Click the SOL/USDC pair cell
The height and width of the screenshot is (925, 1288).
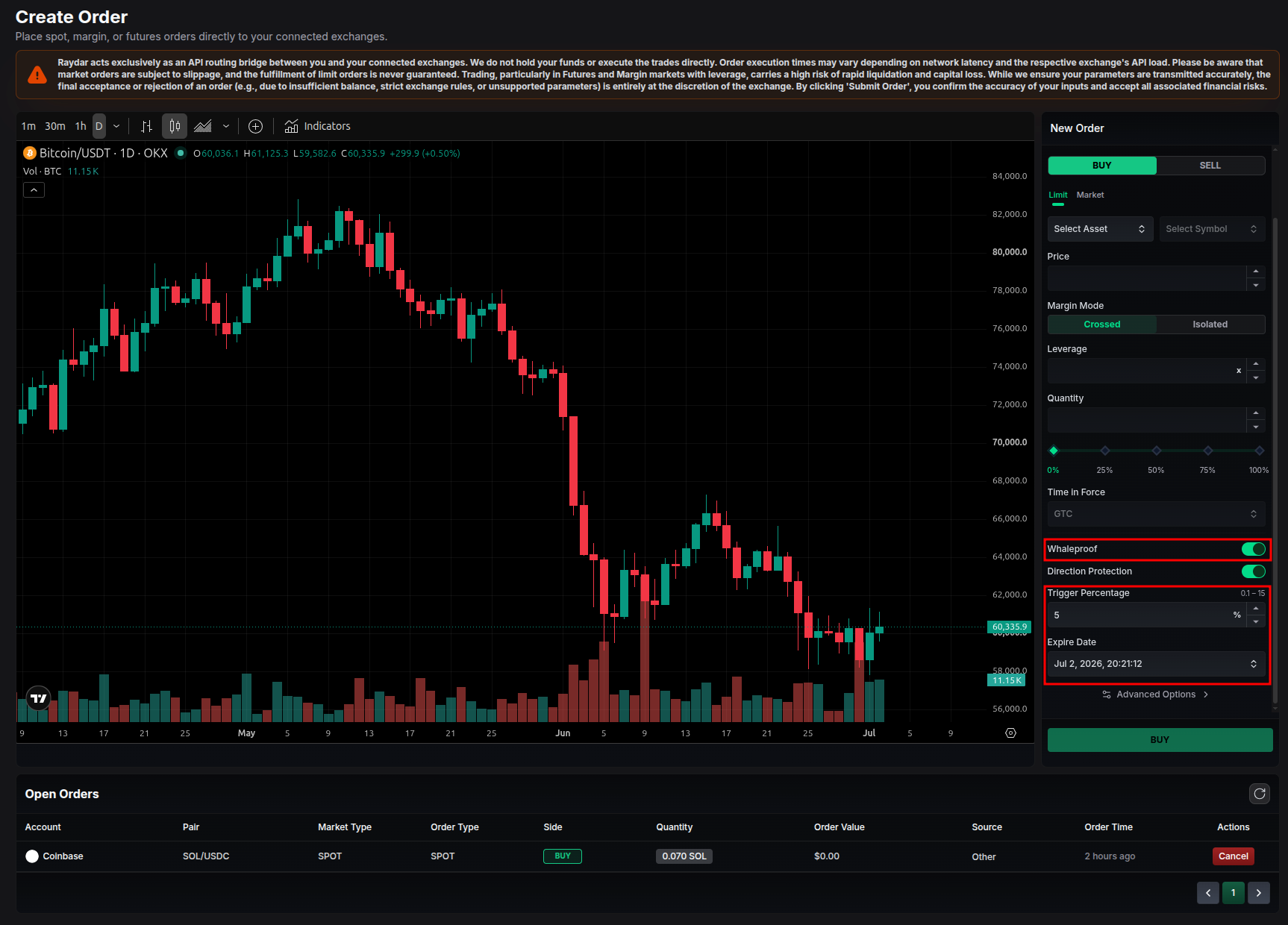(206, 856)
